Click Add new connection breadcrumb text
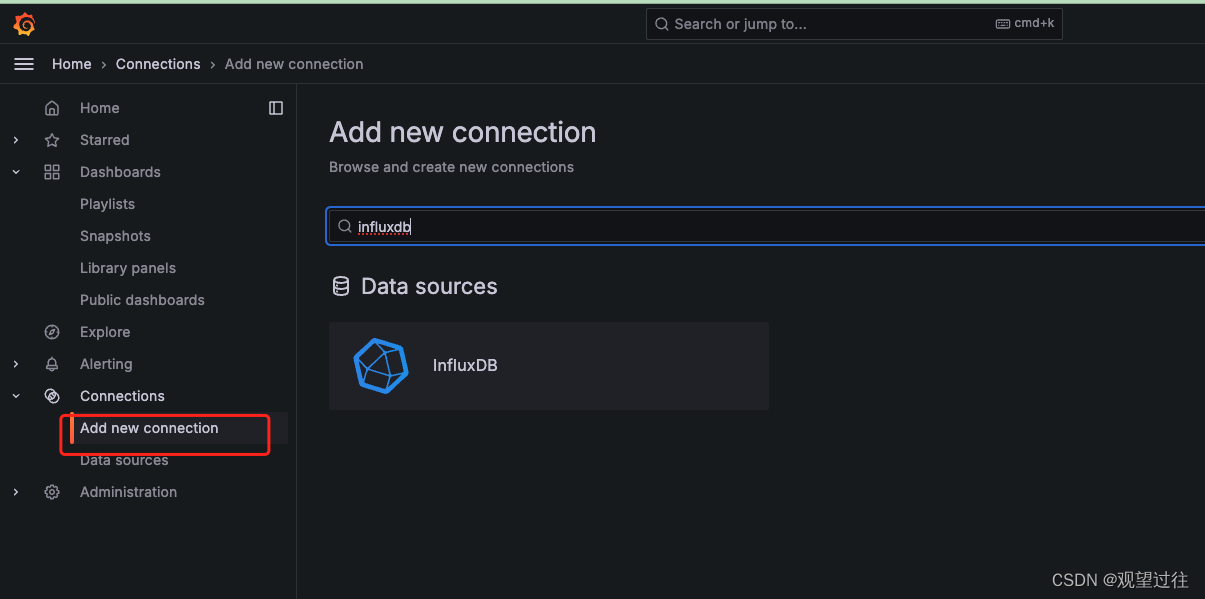The height and width of the screenshot is (599, 1205). [x=294, y=64]
